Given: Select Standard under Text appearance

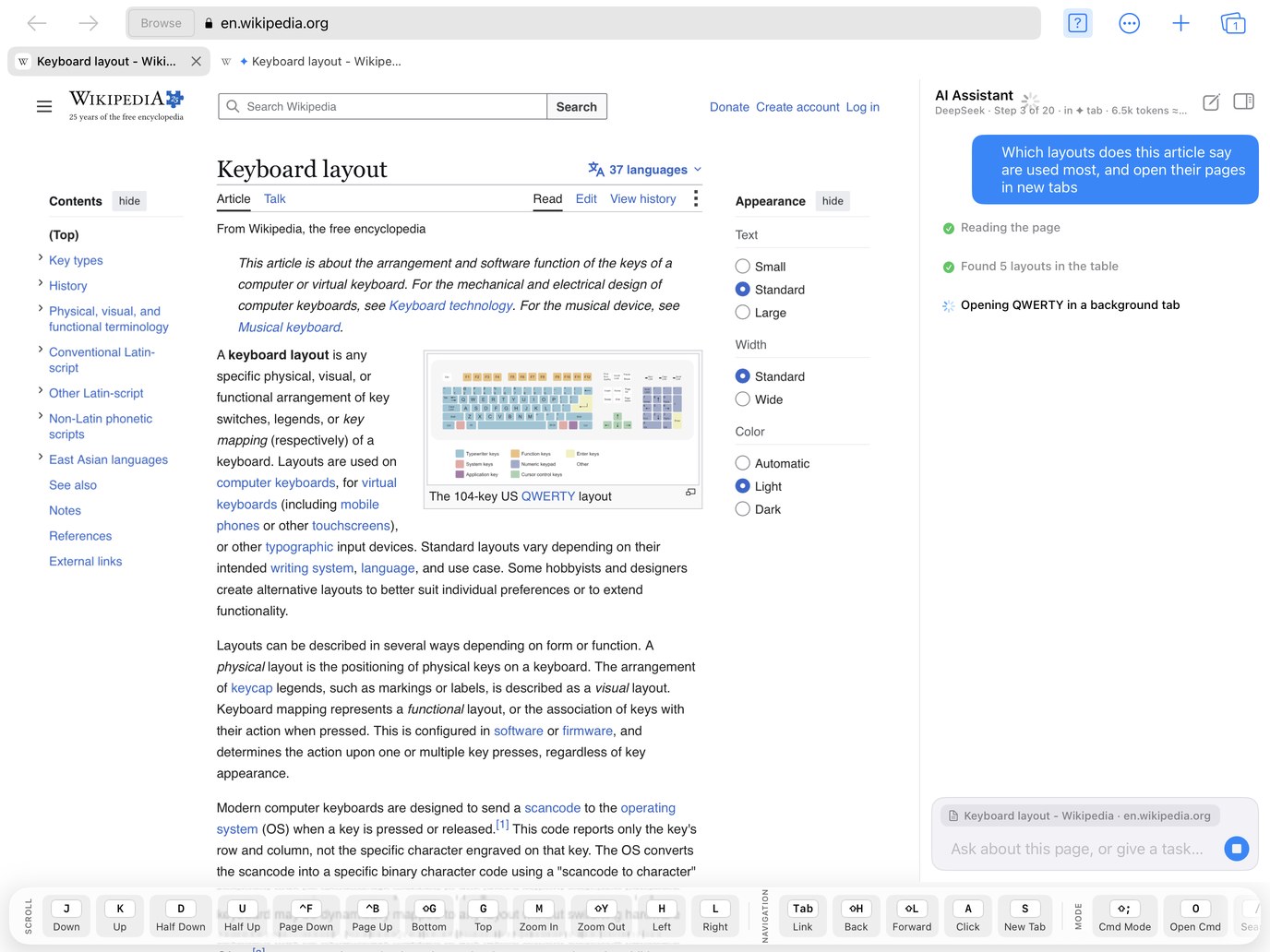Looking at the screenshot, I should (743, 290).
